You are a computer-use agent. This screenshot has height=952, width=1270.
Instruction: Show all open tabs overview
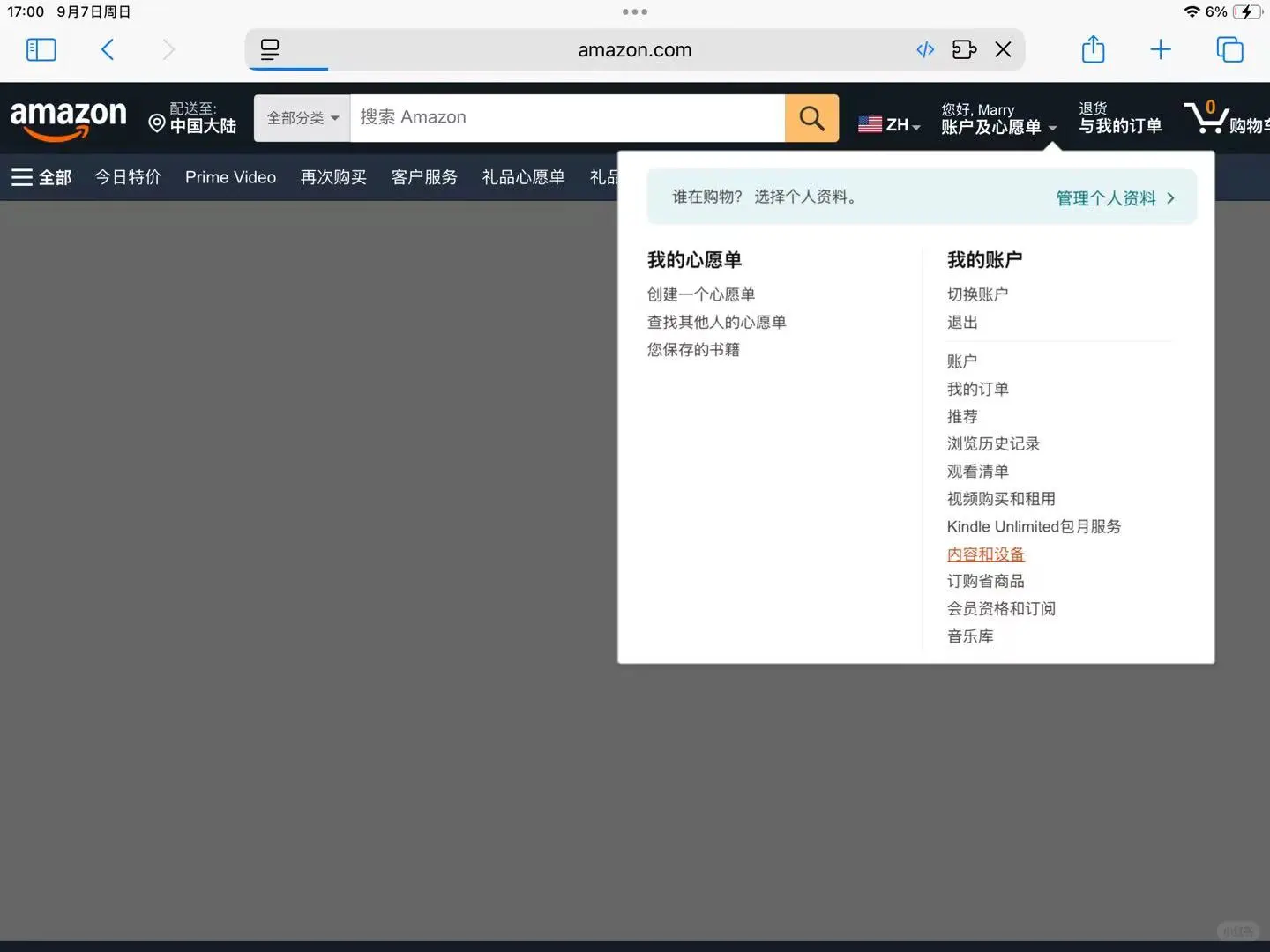pyautogui.click(x=1229, y=49)
